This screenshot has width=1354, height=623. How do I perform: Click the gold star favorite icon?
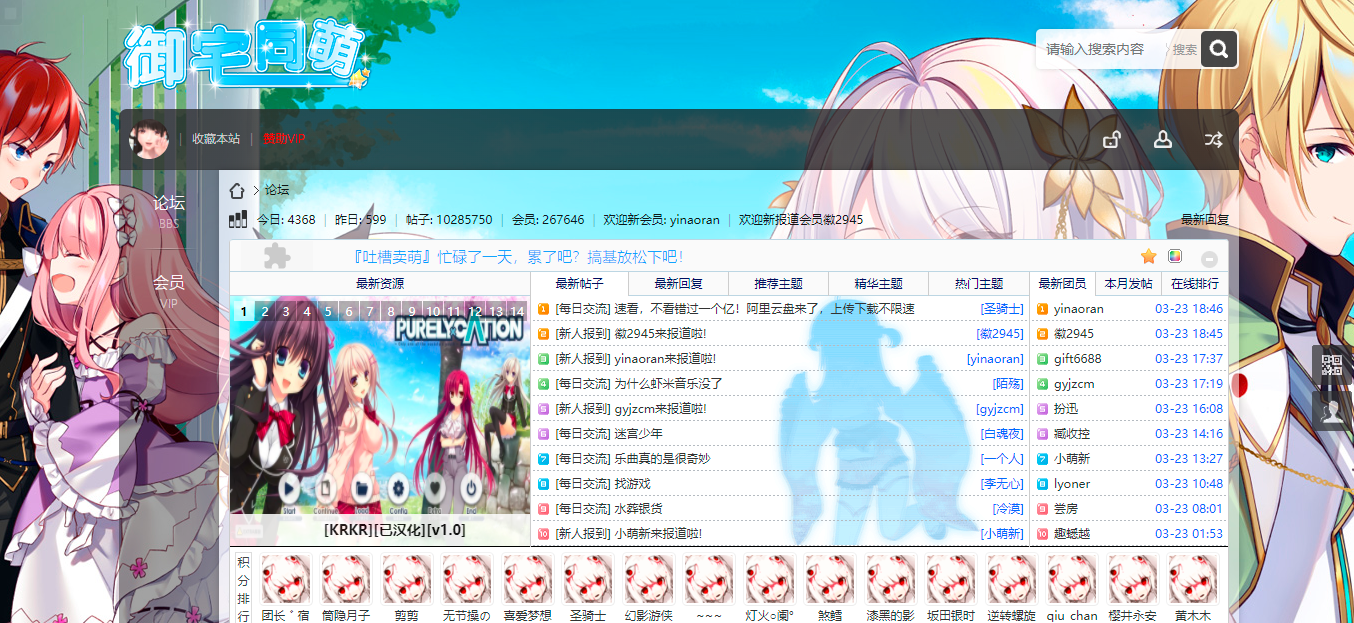click(1149, 257)
